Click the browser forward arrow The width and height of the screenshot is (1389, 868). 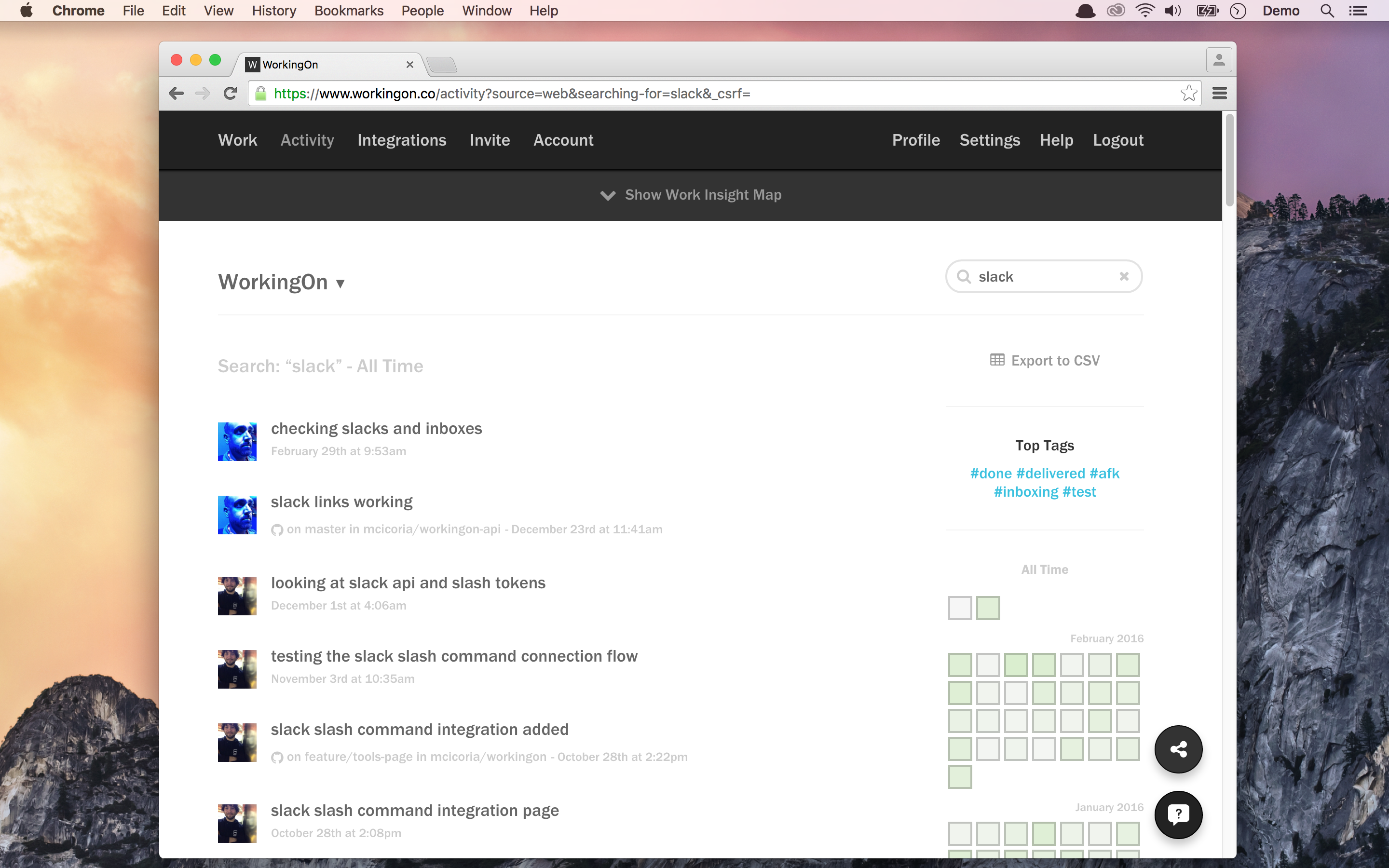[x=203, y=93]
